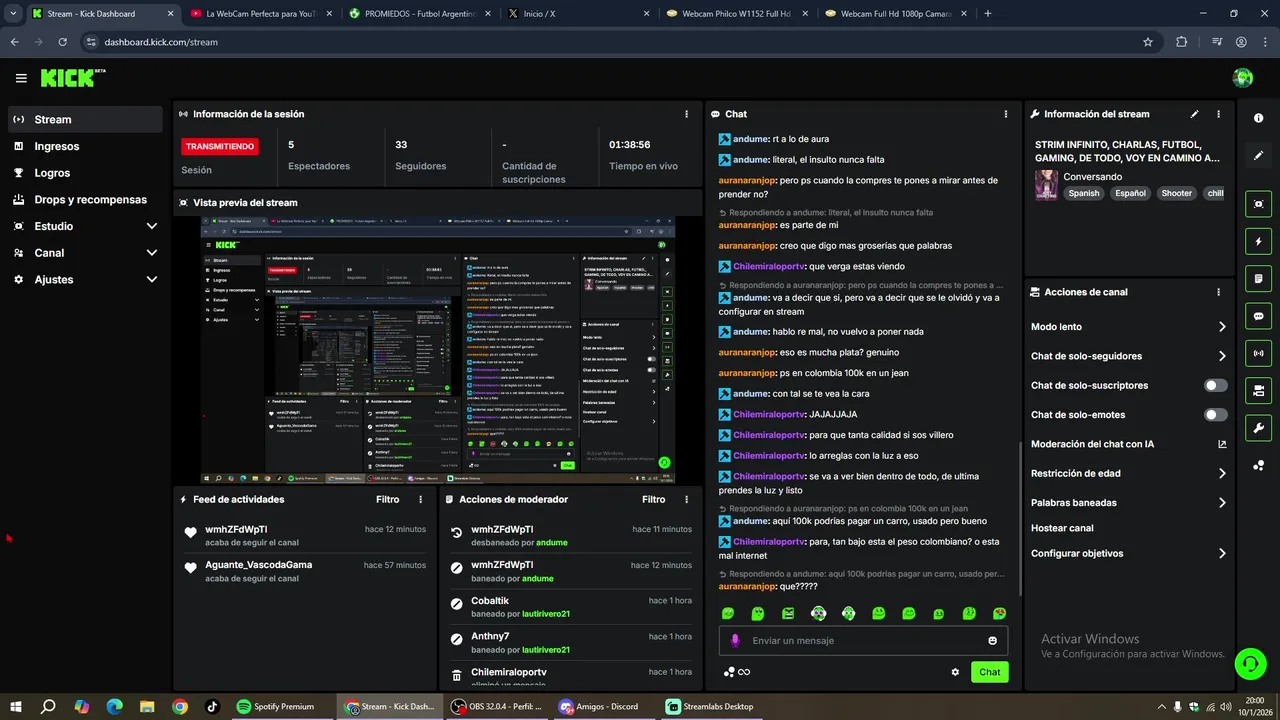Edit stream info with the header pencil icon

[1194, 114]
